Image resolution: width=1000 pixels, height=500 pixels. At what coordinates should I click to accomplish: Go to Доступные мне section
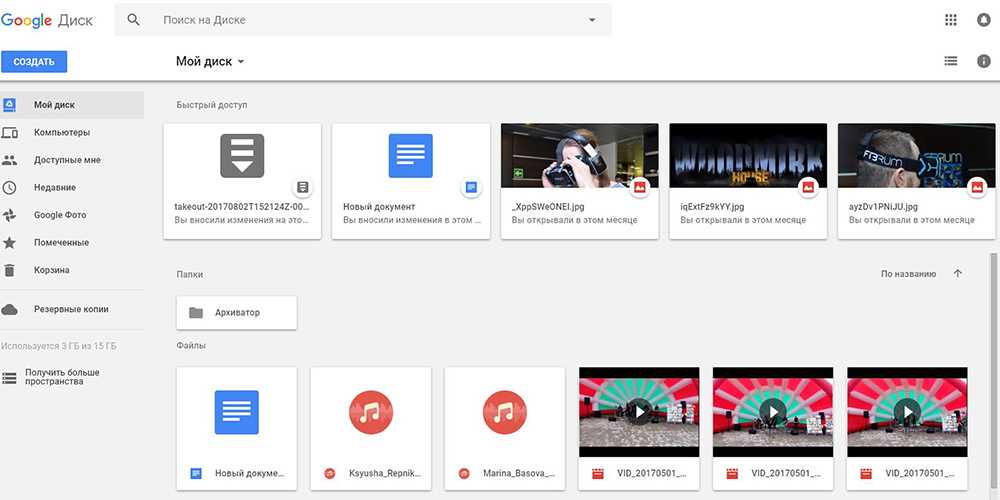pos(67,160)
